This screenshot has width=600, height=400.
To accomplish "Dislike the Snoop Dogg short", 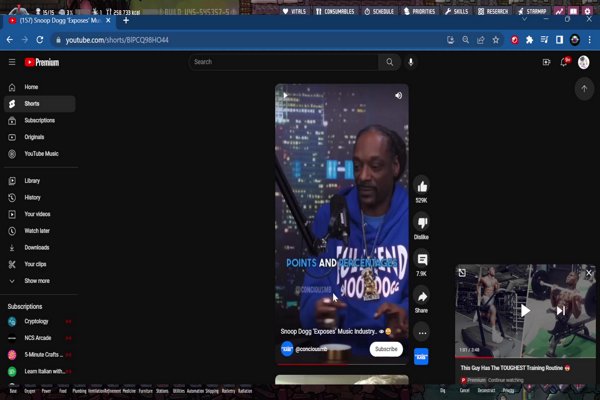I will [x=422, y=223].
